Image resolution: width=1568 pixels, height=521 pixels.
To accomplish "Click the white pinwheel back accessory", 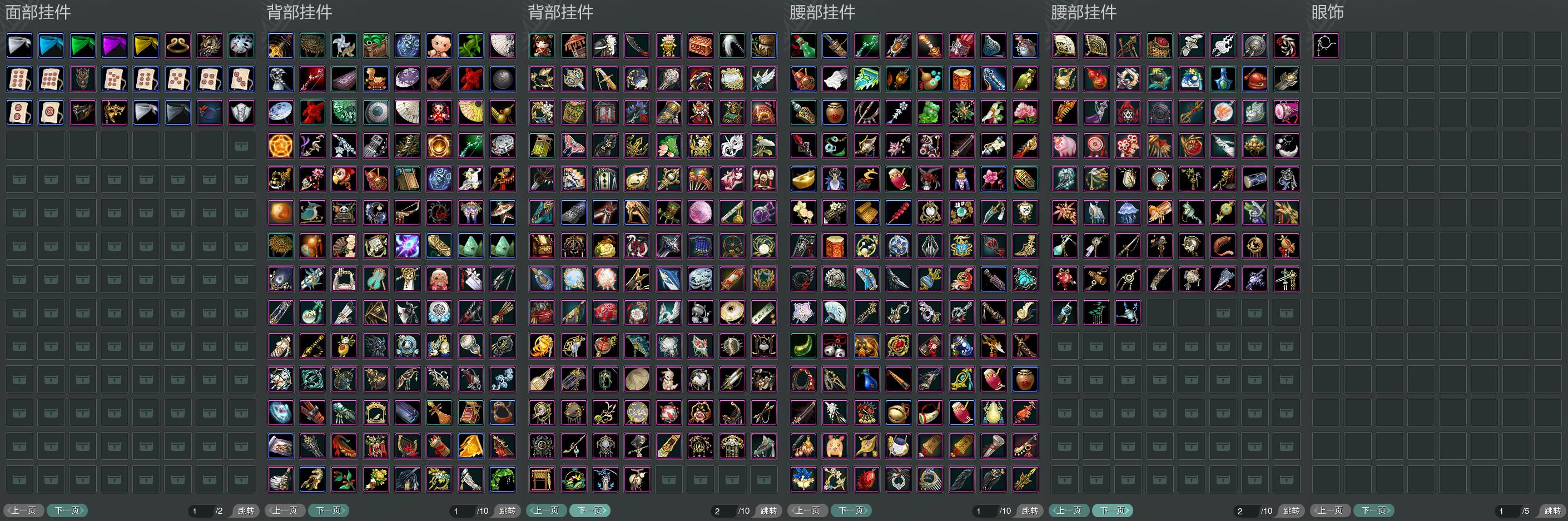I will click(x=344, y=46).
